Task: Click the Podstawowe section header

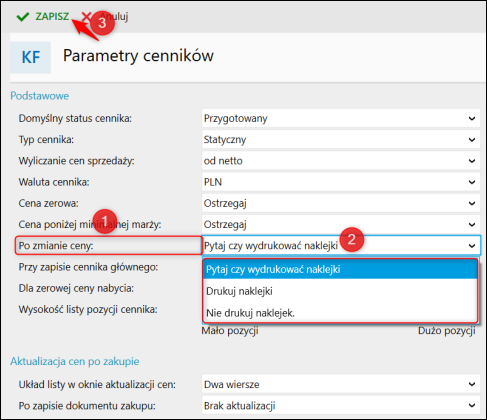Action: (x=40, y=96)
